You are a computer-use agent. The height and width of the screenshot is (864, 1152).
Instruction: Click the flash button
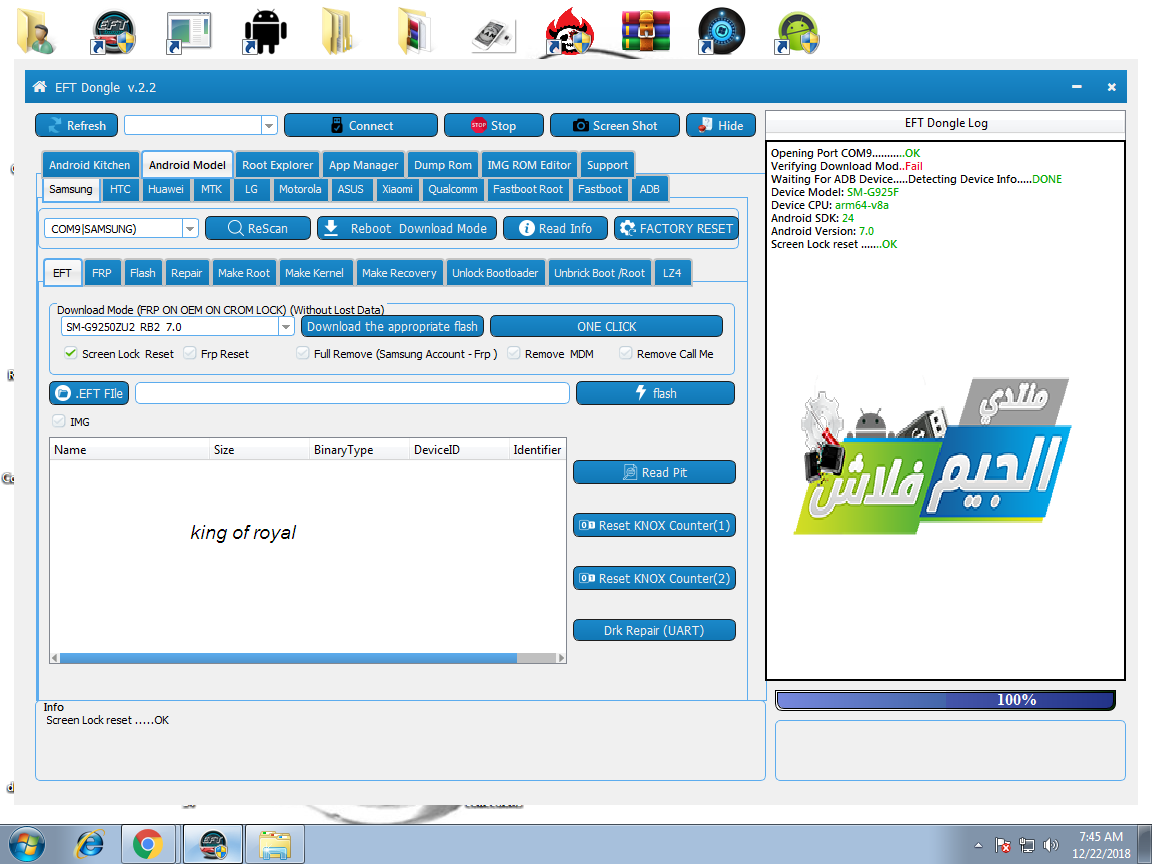655,393
